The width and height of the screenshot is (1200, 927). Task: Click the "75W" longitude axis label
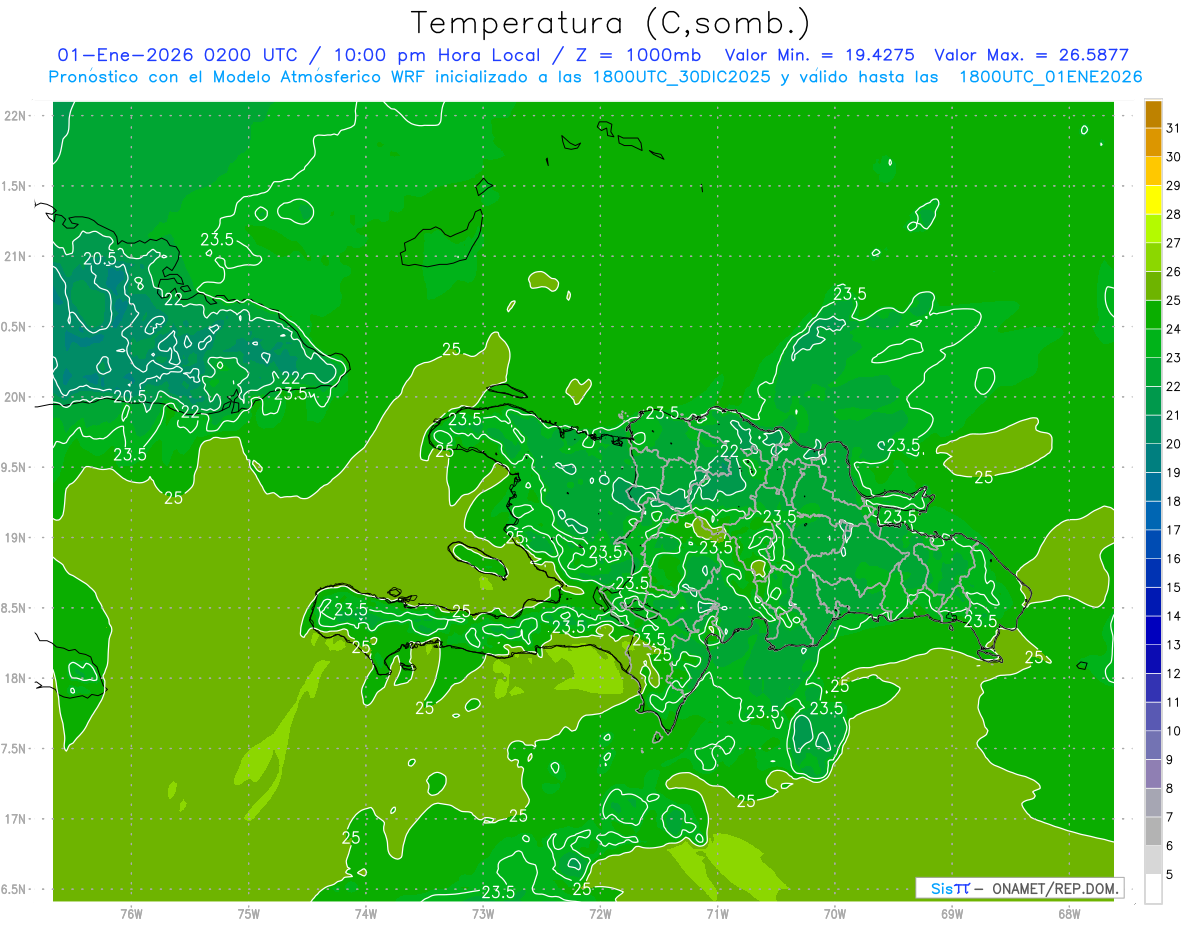pyautogui.click(x=249, y=914)
